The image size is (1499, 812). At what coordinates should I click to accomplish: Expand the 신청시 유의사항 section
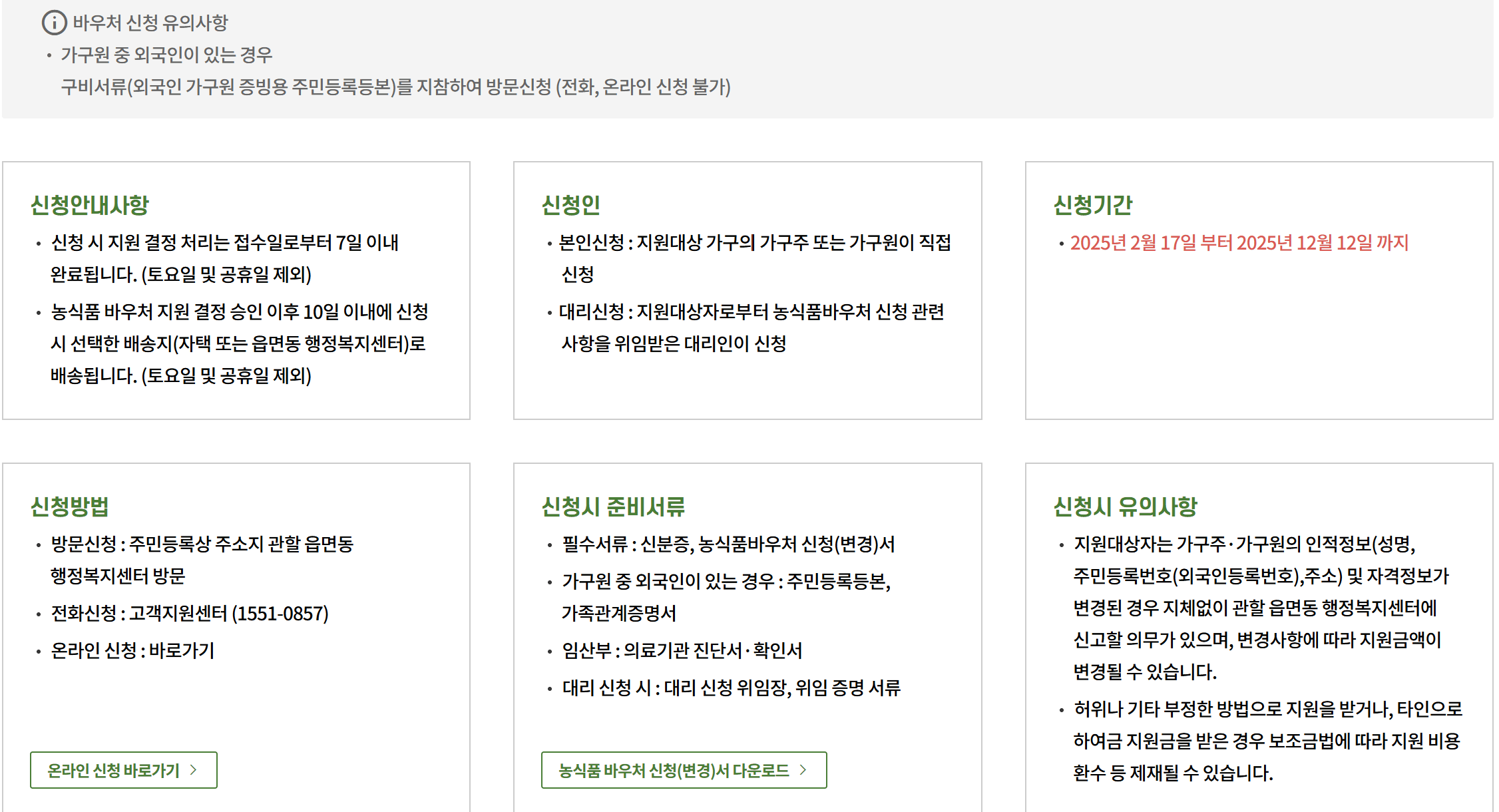coord(1125,506)
